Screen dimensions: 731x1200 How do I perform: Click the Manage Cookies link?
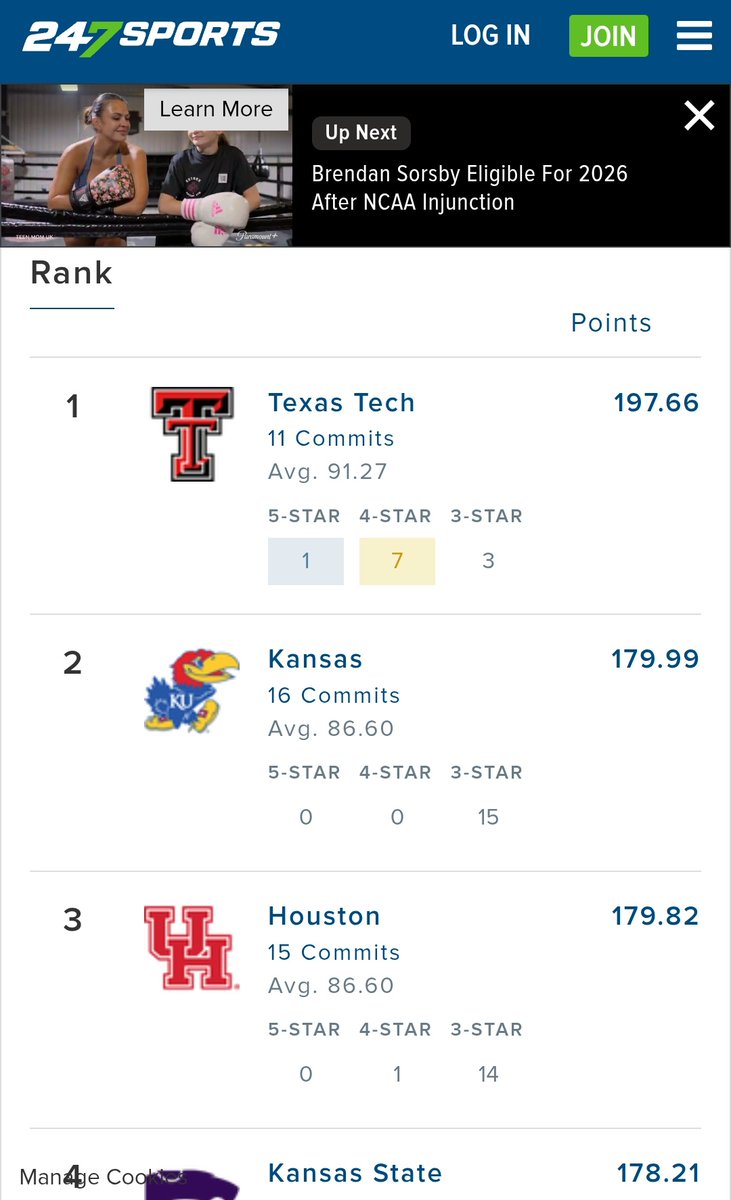click(103, 1177)
